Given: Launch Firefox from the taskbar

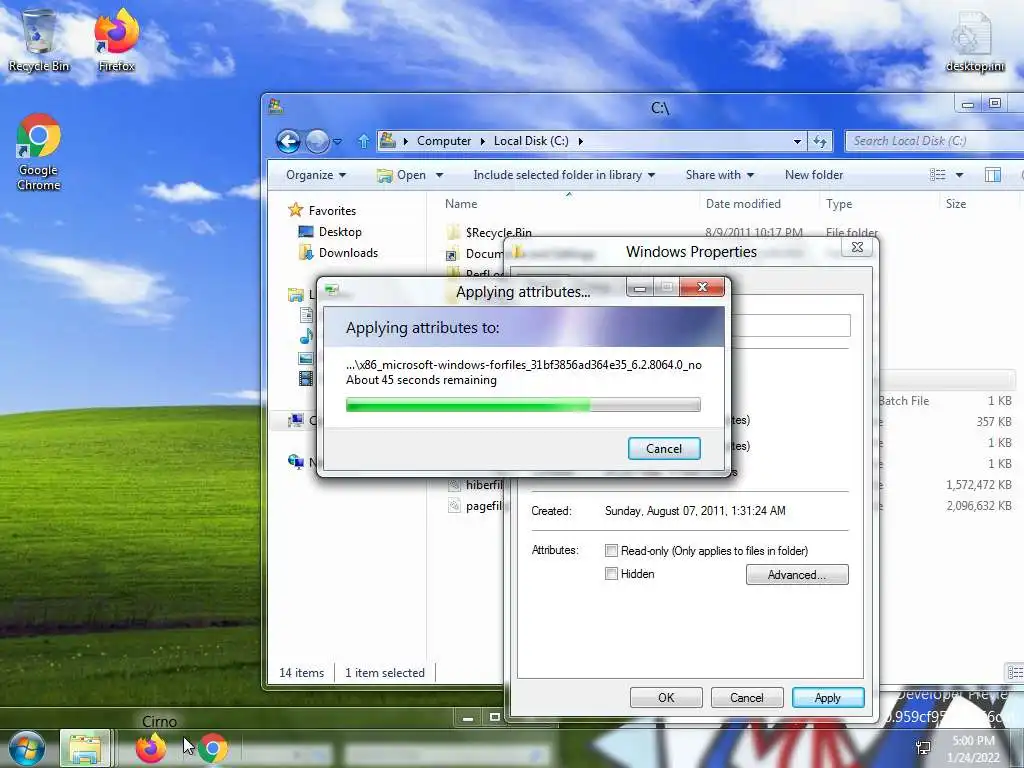Looking at the screenshot, I should [x=151, y=748].
